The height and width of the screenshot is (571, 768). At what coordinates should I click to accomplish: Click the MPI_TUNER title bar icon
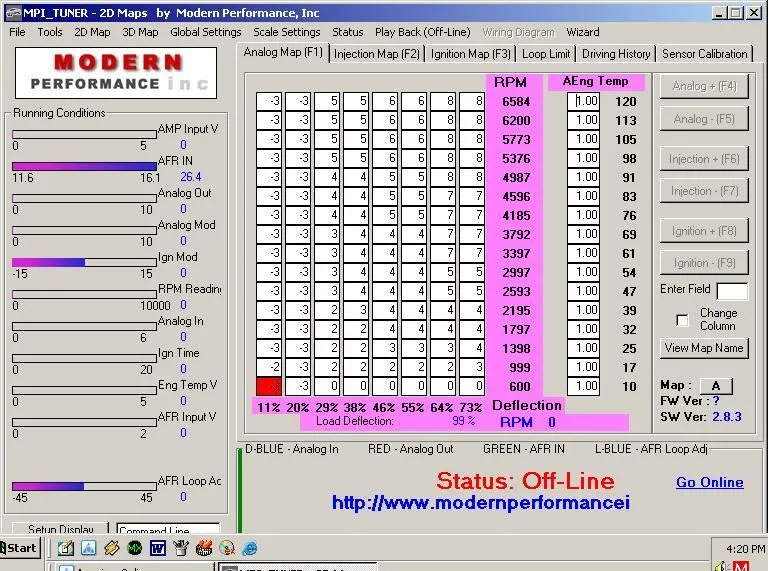pos(10,12)
